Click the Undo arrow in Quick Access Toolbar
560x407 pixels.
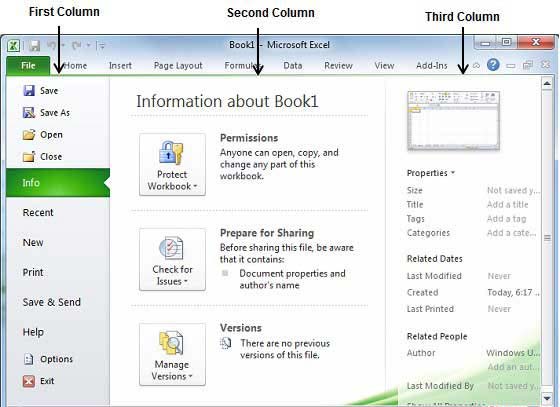coord(52,45)
